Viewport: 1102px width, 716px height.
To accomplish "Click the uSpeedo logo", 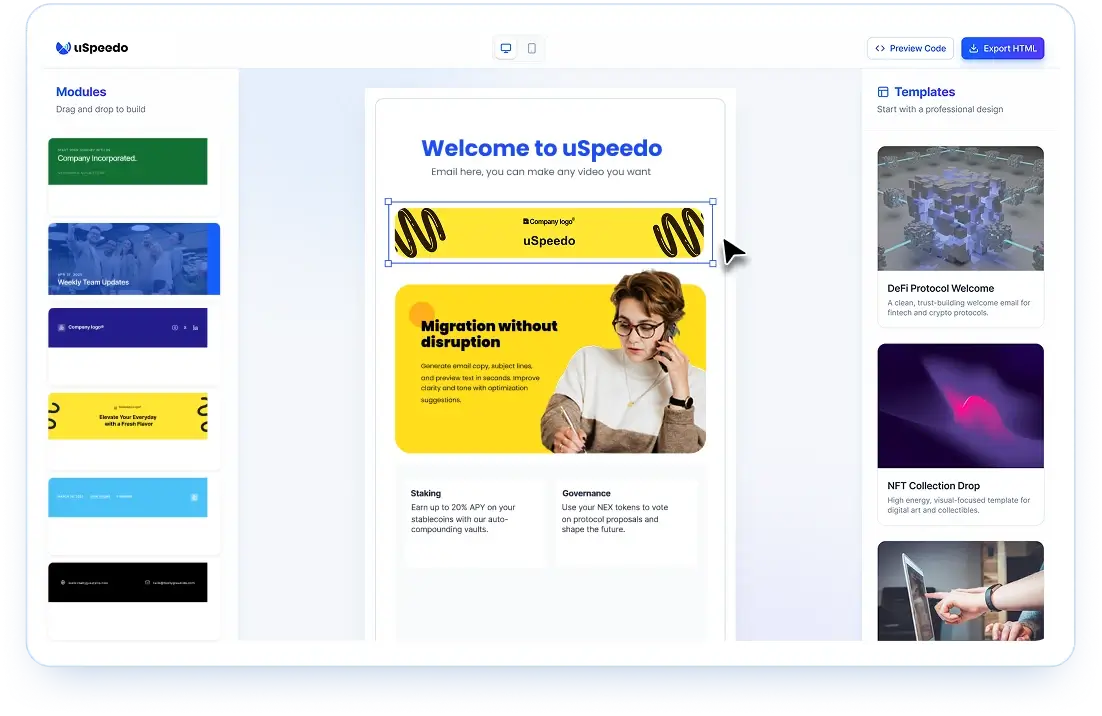I will (91, 47).
